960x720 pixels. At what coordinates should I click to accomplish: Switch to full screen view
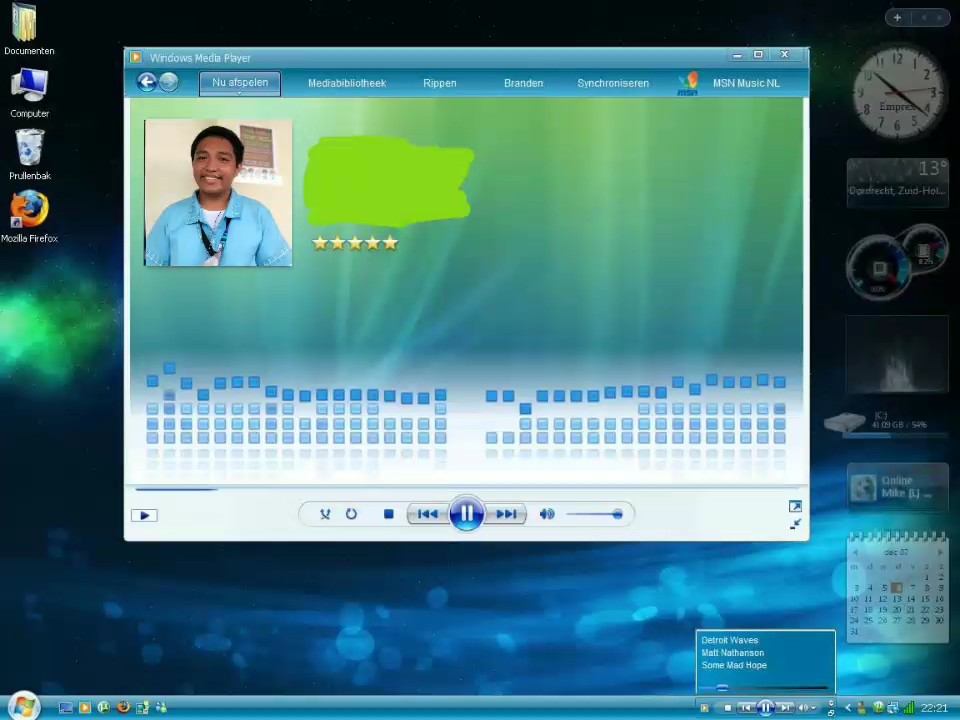(x=795, y=507)
